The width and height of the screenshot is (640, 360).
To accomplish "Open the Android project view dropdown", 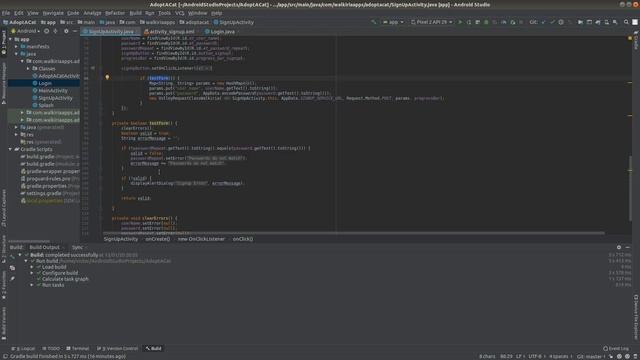I will 26,31.
